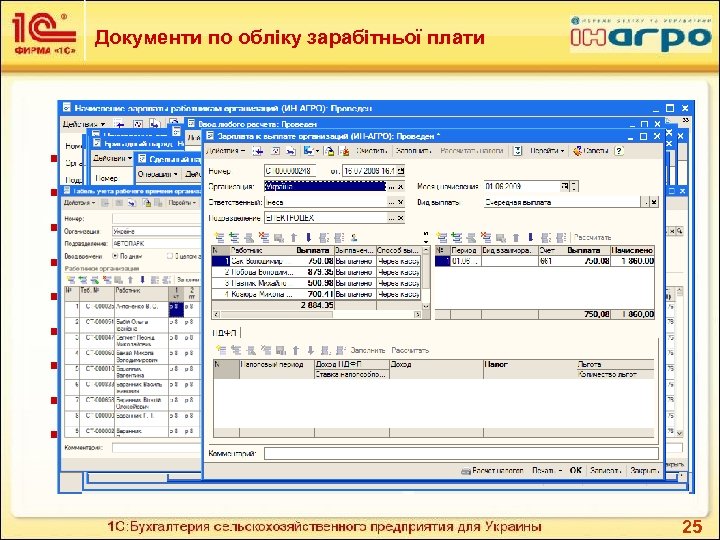Open the Вид выплаты selector for Очередная выплата

coord(647,202)
